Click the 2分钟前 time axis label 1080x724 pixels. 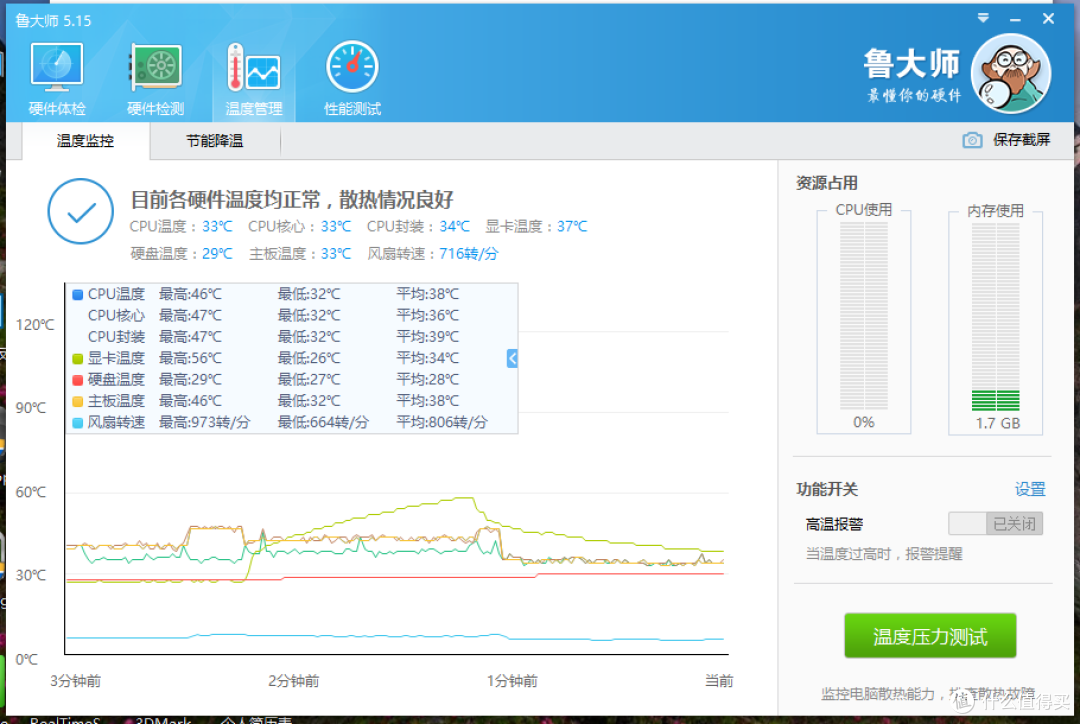tap(294, 681)
